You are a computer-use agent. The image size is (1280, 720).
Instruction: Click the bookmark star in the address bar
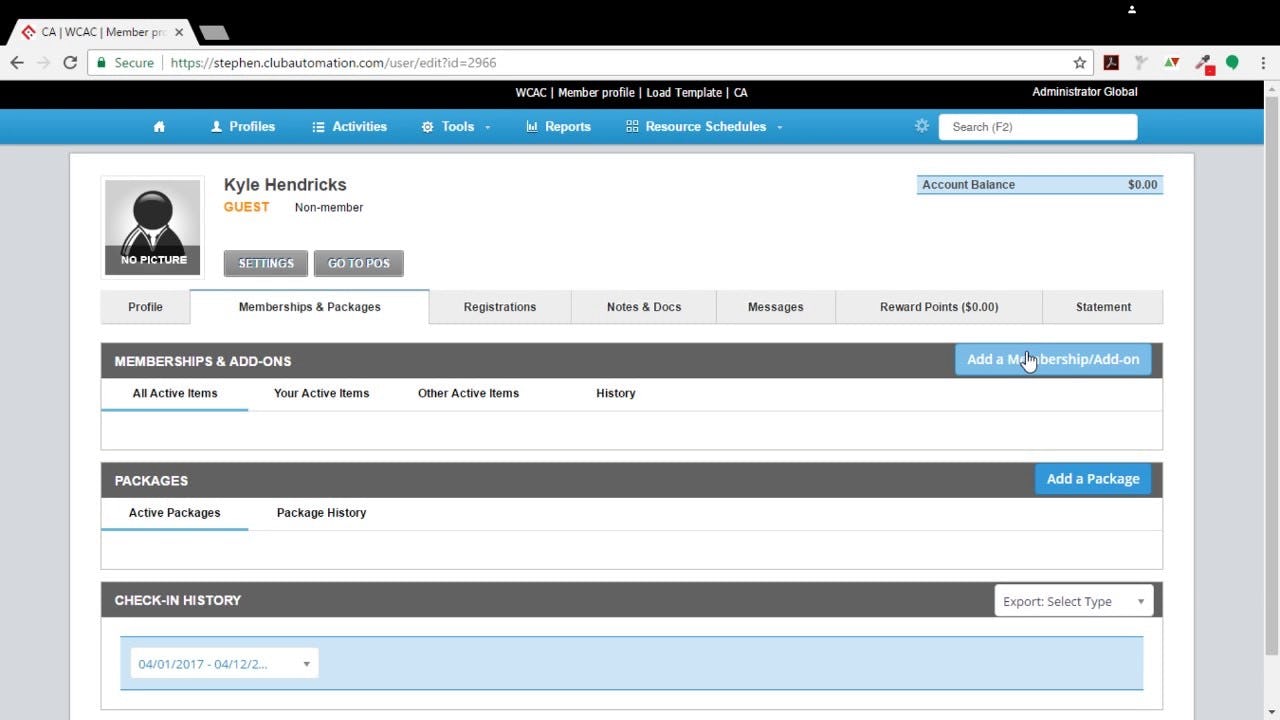pyautogui.click(x=1081, y=62)
